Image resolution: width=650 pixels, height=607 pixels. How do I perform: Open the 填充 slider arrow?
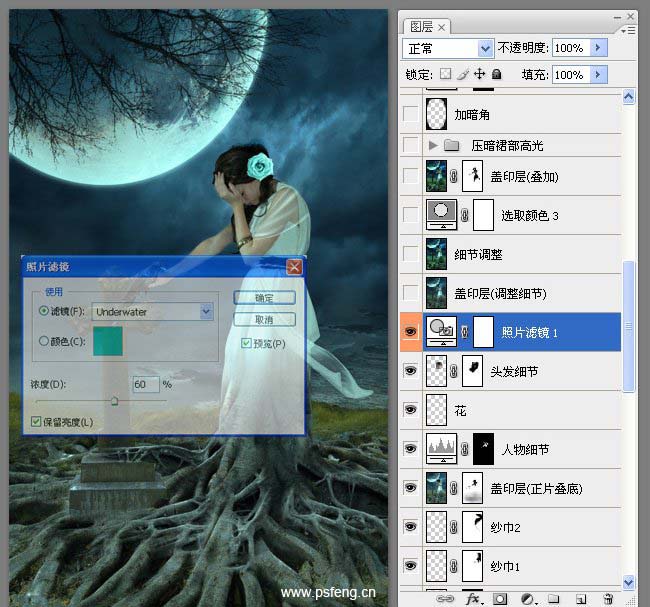coord(599,75)
